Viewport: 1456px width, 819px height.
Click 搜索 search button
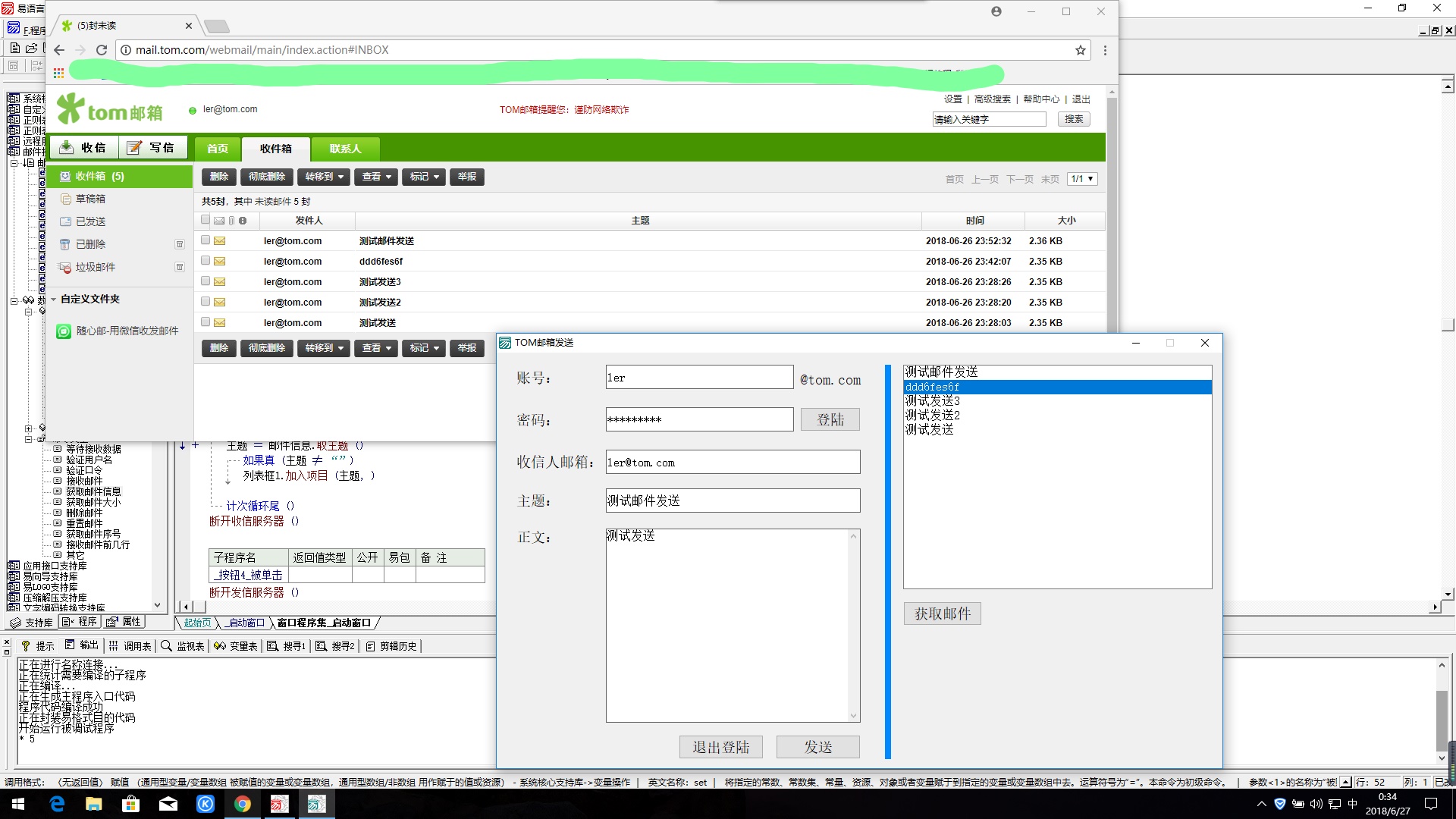(x=1074, y=119)
